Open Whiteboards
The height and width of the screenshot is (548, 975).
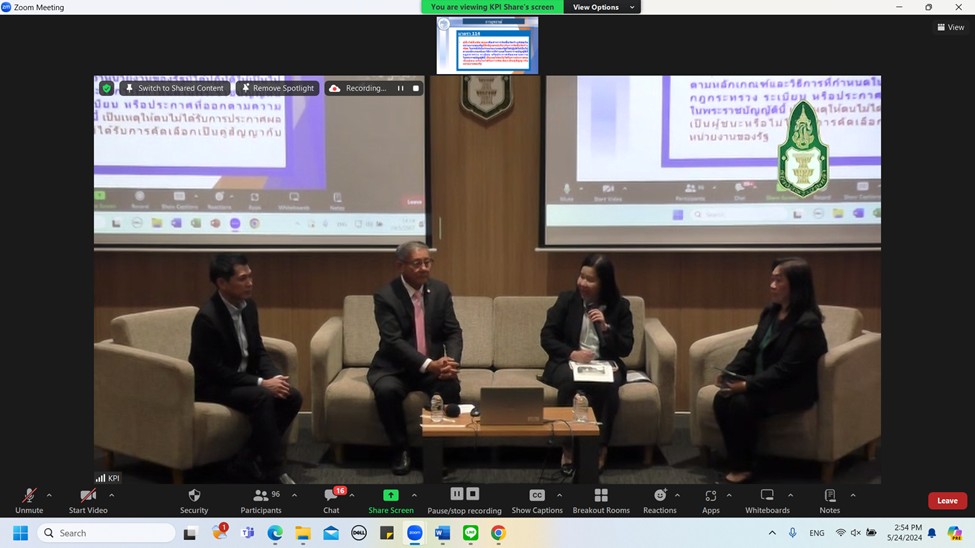767,501
